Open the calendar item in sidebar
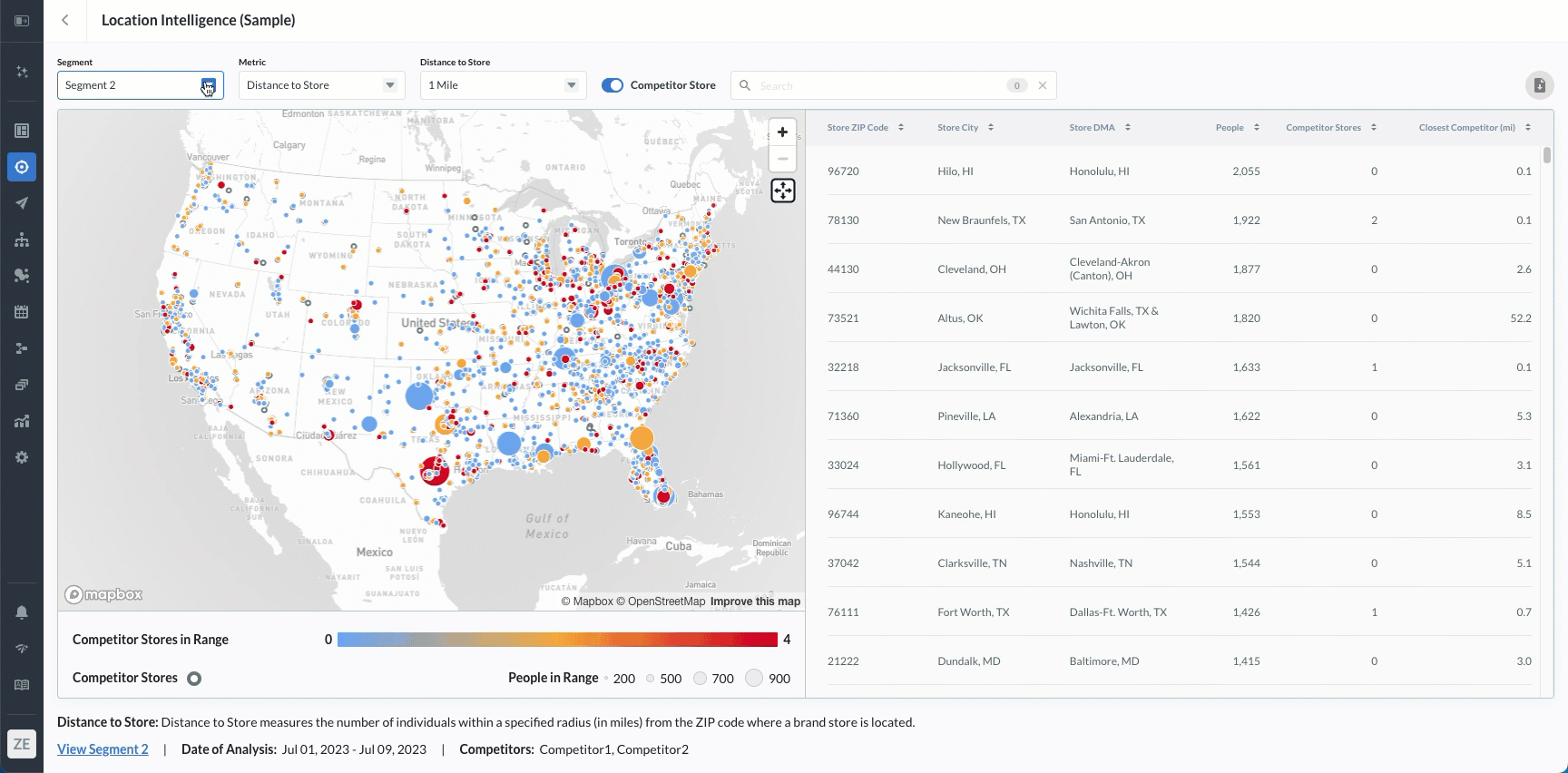 pos(22,312)
